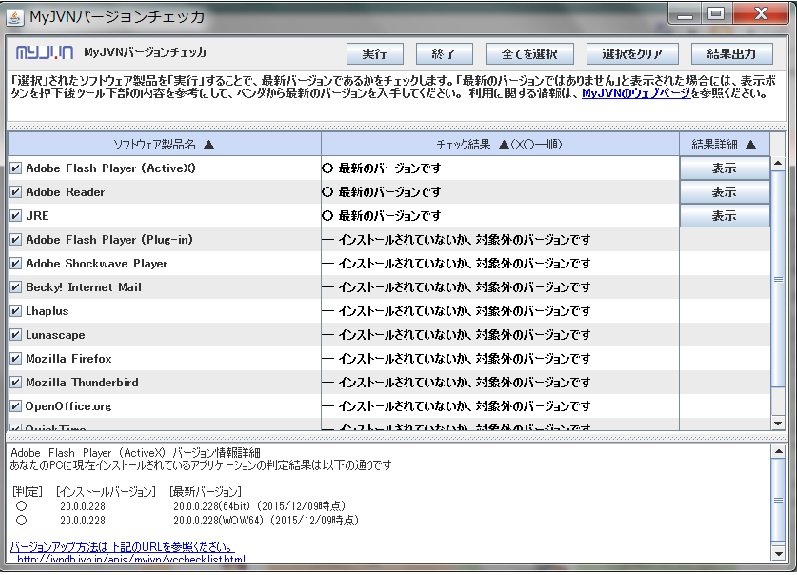Screen dimensions: 797x575
Task: Sort by チェック結果 column header
Action: 500,144
